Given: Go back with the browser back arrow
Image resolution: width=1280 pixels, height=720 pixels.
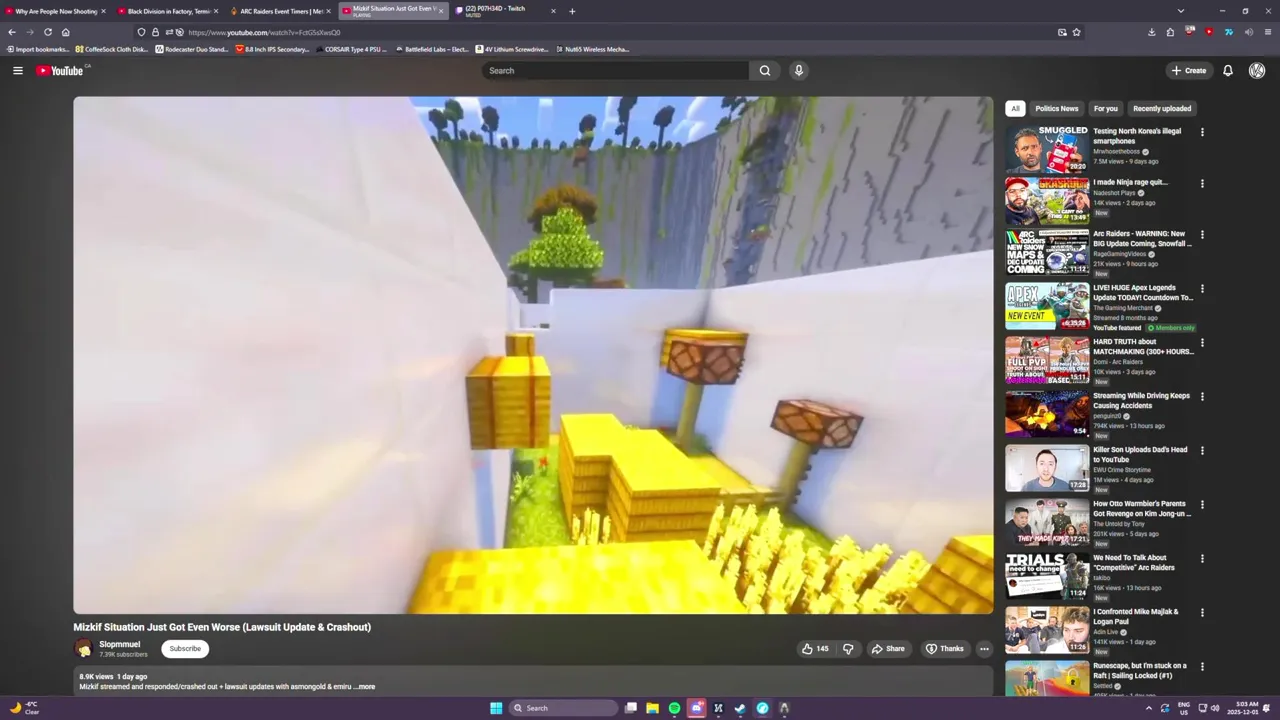Looking at the screenshot, I should [x=12, y=32].
